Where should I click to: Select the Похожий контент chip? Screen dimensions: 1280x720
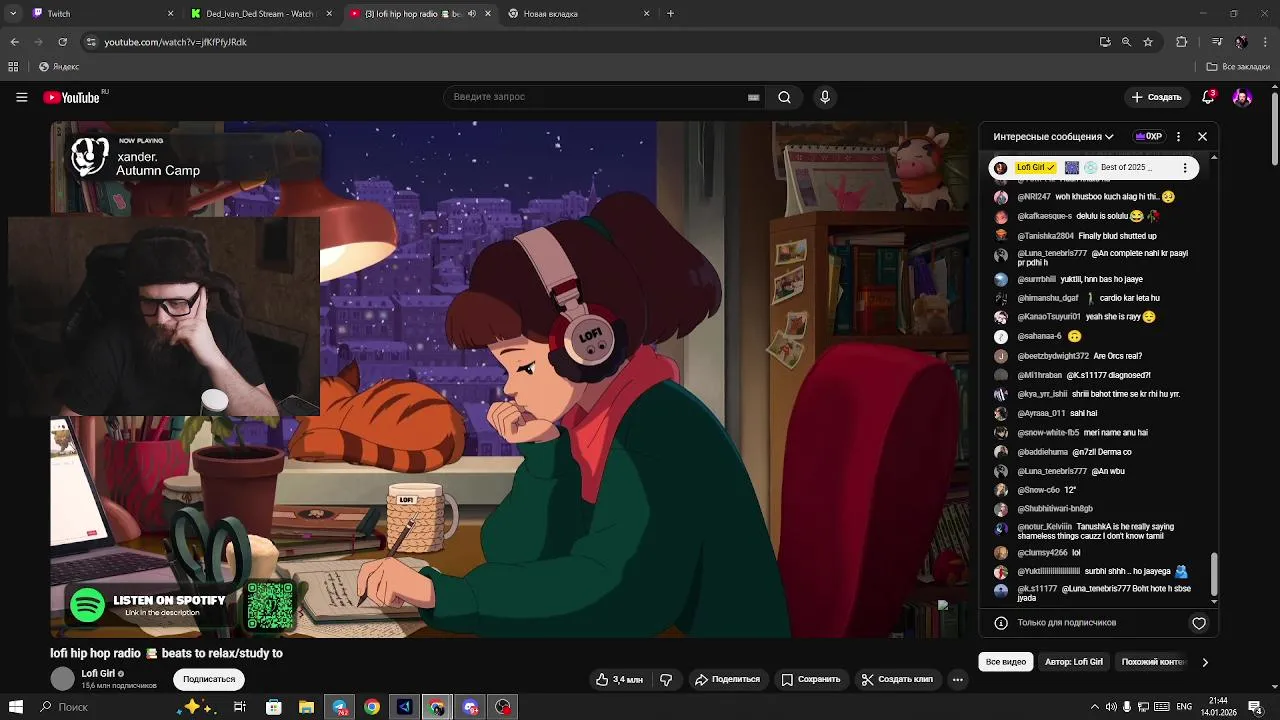(1153, 662)
